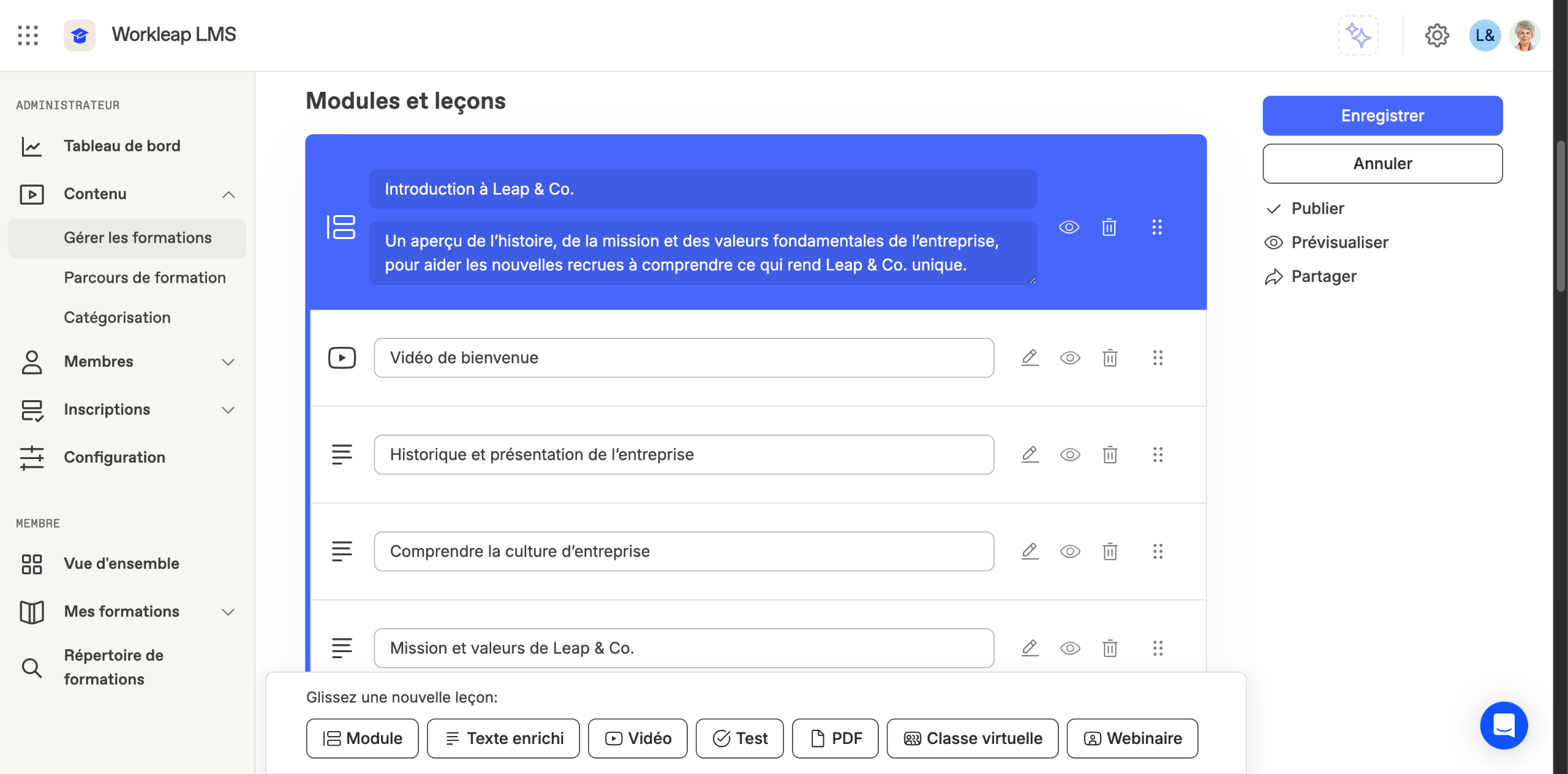Go to Tableau de bord
This screenshot has width=1568, height=774.
[x=122, y=146]
